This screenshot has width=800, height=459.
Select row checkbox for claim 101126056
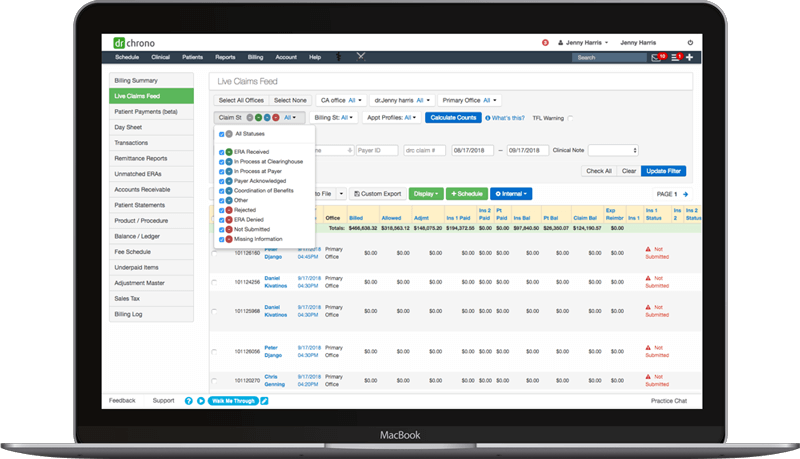pos(214,352)
